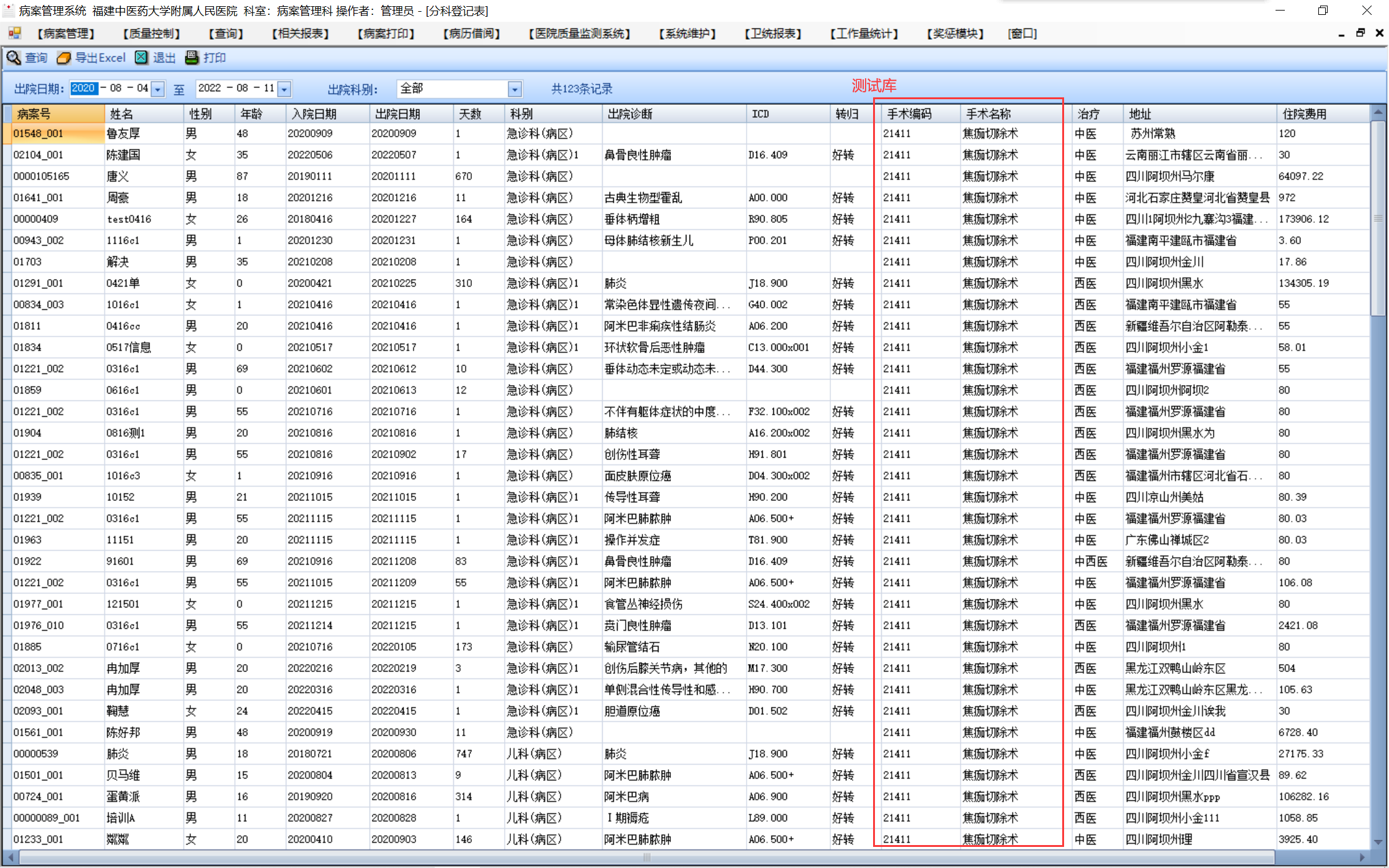Click the 查询 magnifier toolbar icon
Image resolution: width=1389 pixels, height=868 pixels.
coord(14,58)
